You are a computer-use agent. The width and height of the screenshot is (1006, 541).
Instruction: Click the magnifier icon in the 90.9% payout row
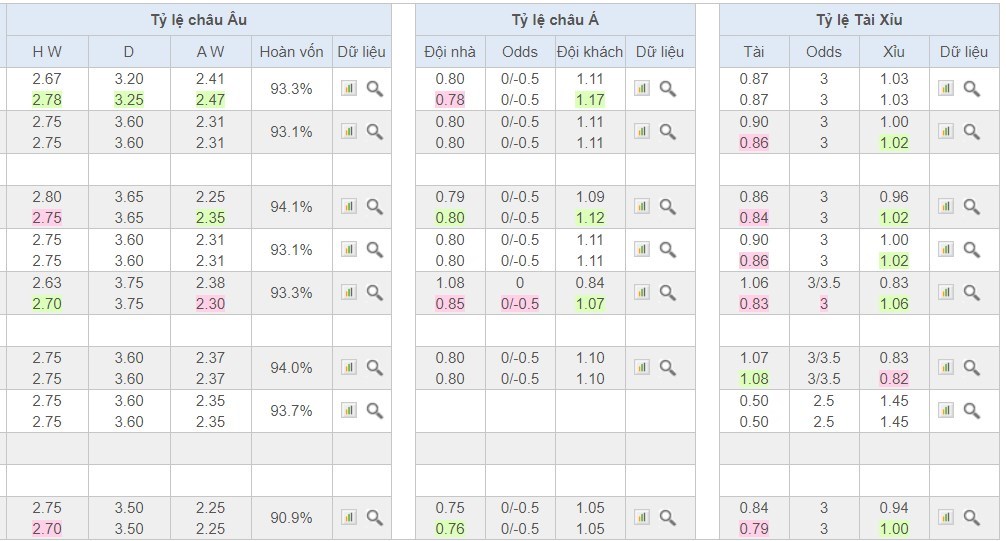[374, 518]
